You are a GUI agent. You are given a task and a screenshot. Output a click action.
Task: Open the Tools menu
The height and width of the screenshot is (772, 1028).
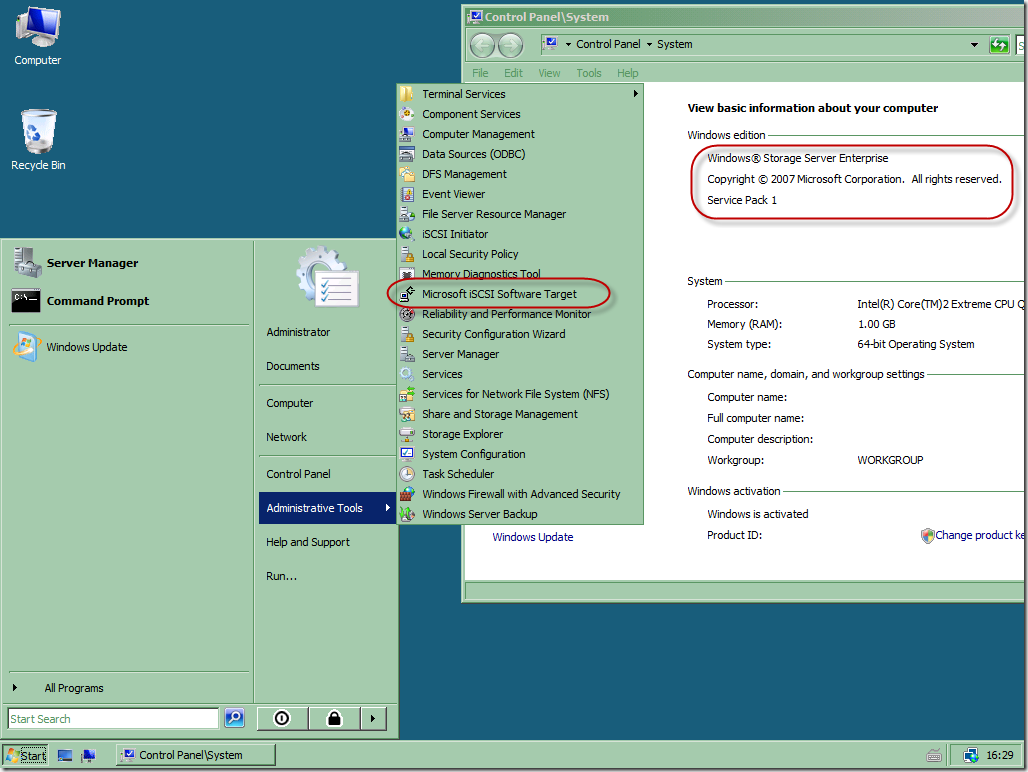pyautogui.click(x=589, y=73)
